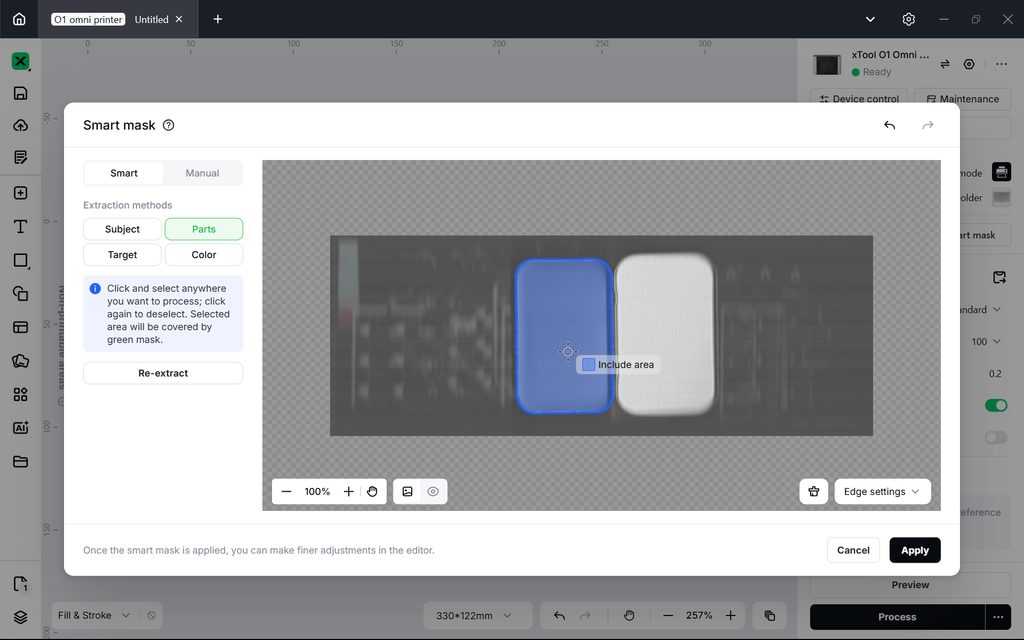The width and height of the screenshot is (1024, 640).
Task: Select the Untitled document tab
Action: [152, 20]
